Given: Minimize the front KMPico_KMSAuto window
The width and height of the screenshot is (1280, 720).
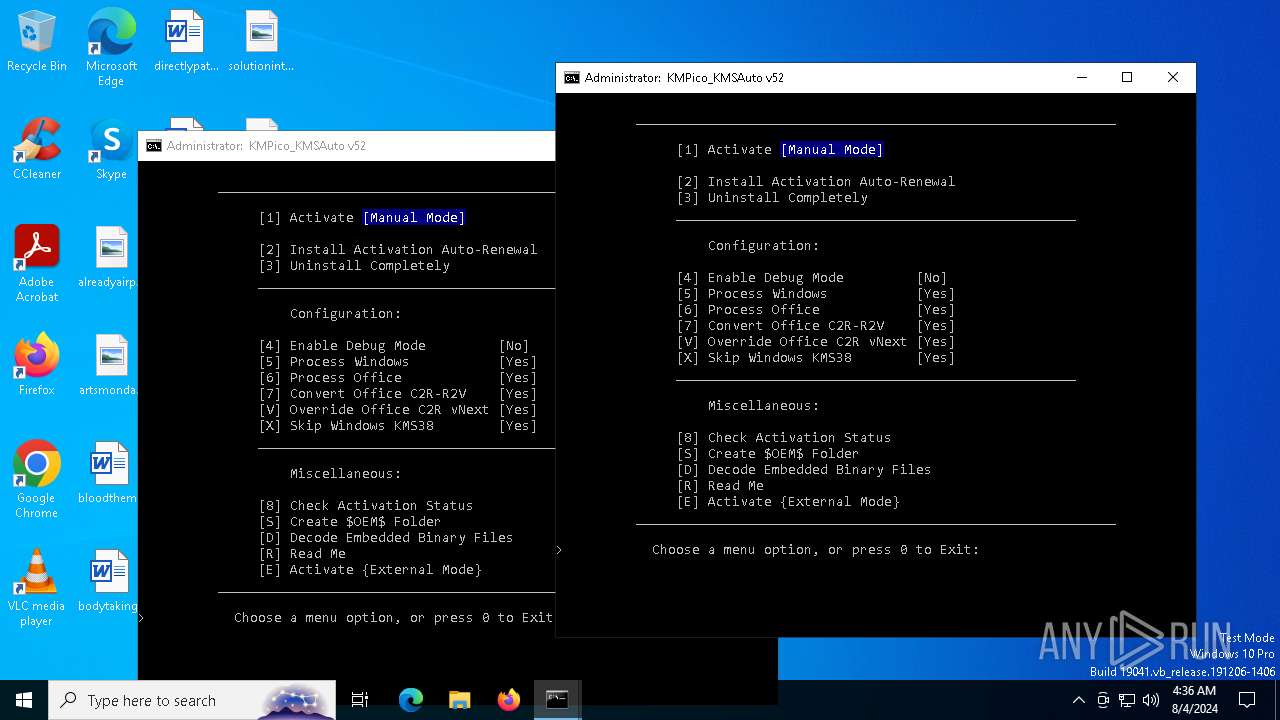Looking at the screenshot, I should click(1081, 78).
